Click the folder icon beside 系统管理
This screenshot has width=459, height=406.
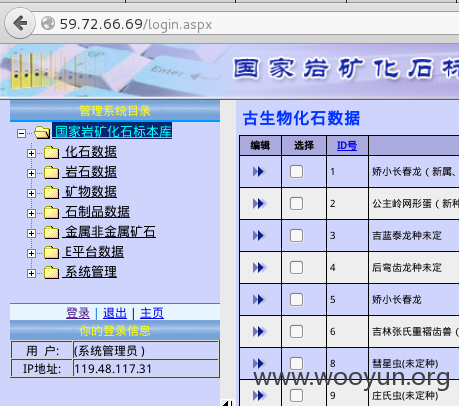pyautogui.click(x=51, y=273)
